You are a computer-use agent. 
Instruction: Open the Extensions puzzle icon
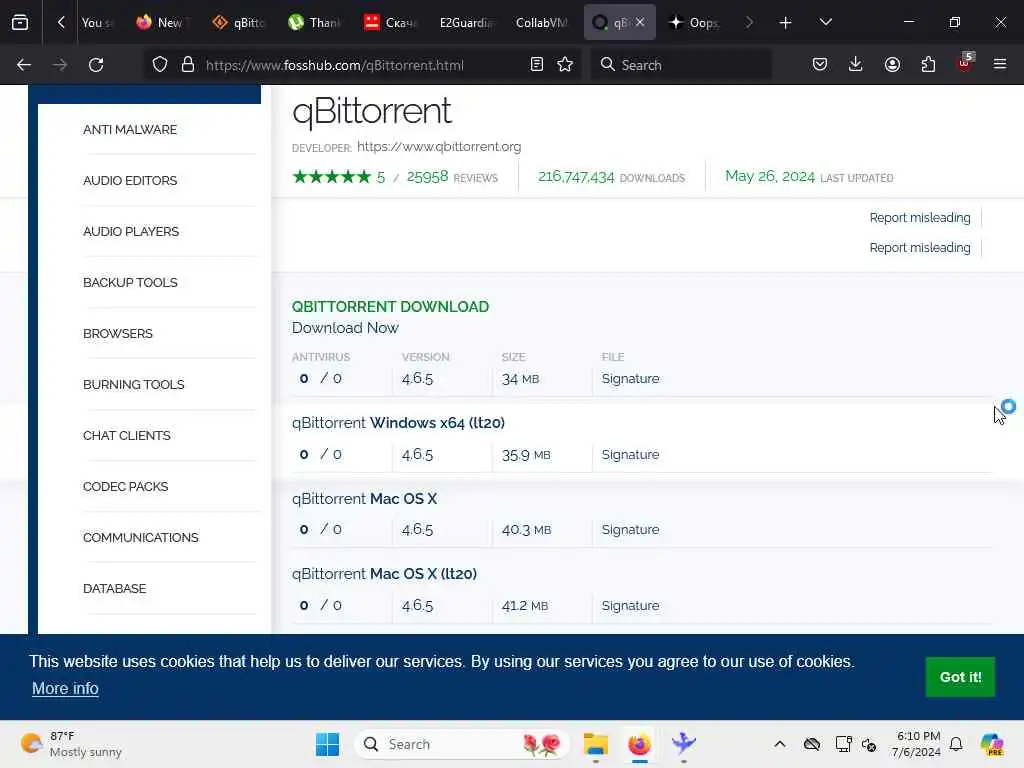pyautogui.click(x=928, y=65)
